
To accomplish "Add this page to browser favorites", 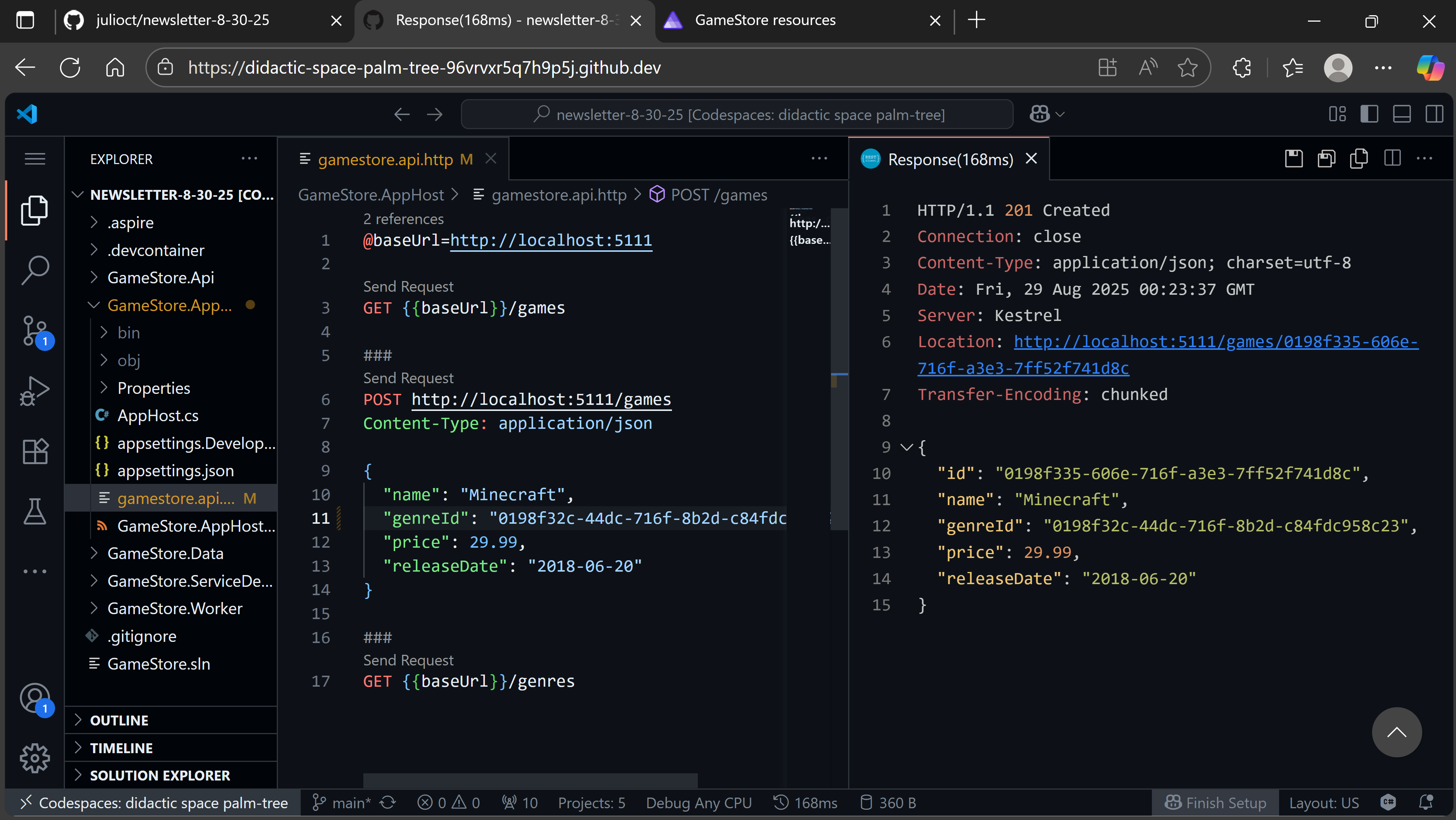I will [1188, 68].
